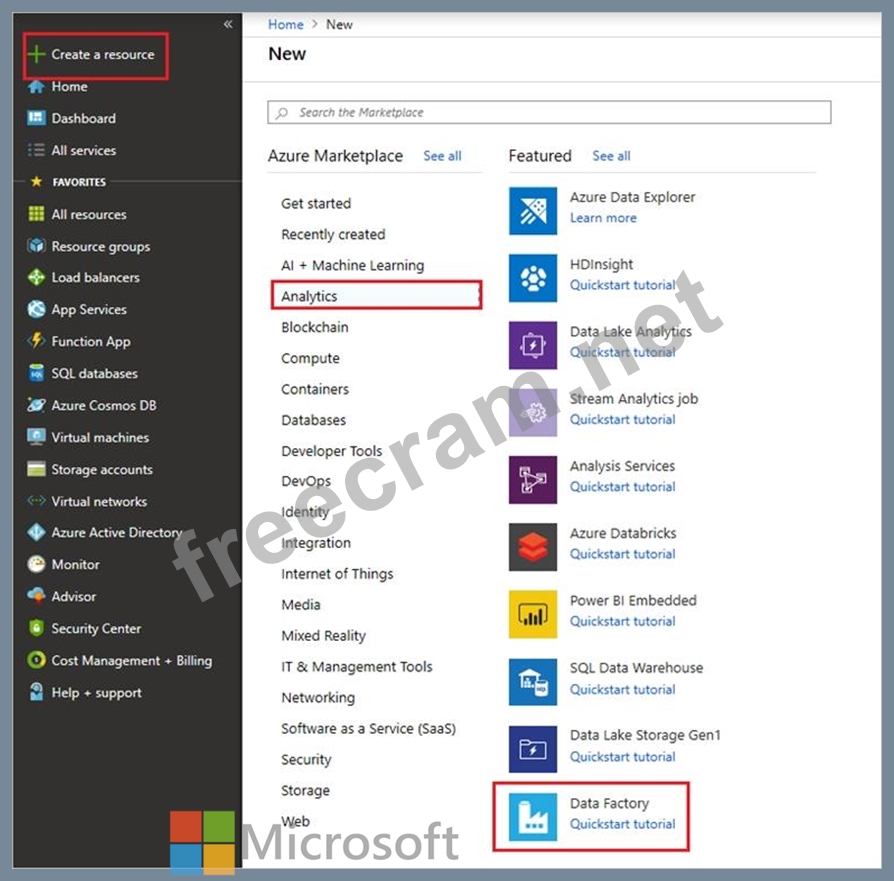Open the Virtual networks icon

pos(36,501)
